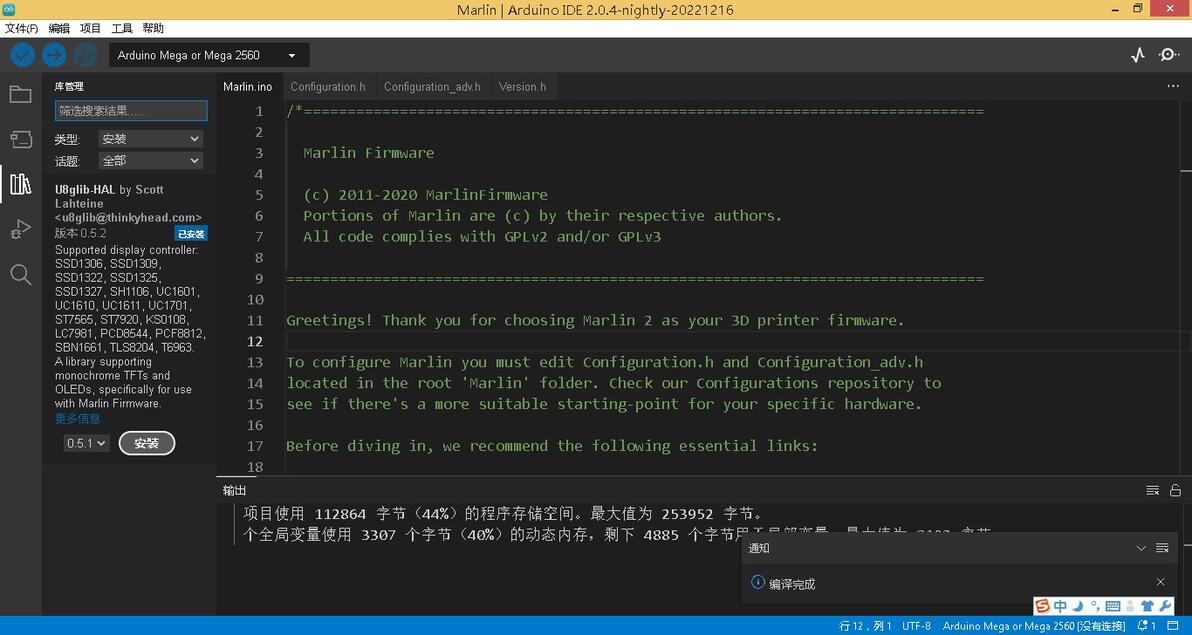This screenshot has width=1192, height=635.
Task: Toggle output scroll lock
Action: [x=1175, y=491]
